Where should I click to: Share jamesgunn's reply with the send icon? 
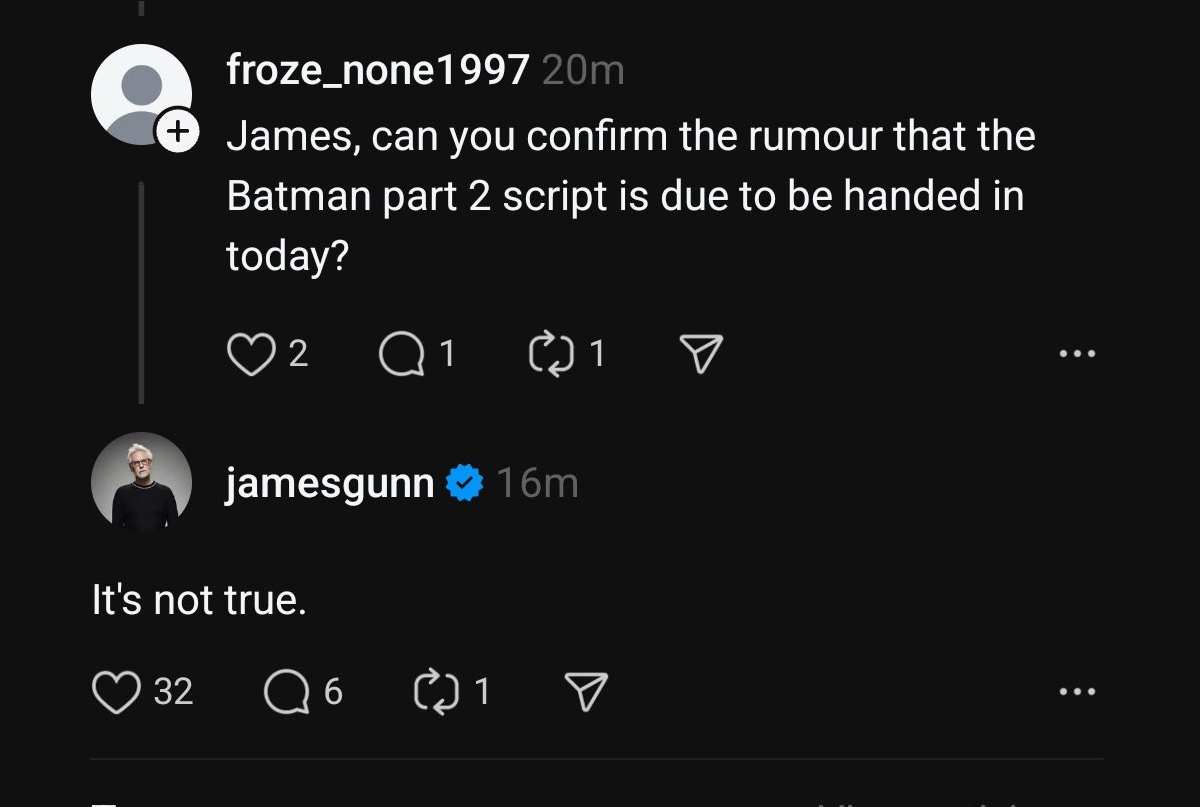coord(586,692)
